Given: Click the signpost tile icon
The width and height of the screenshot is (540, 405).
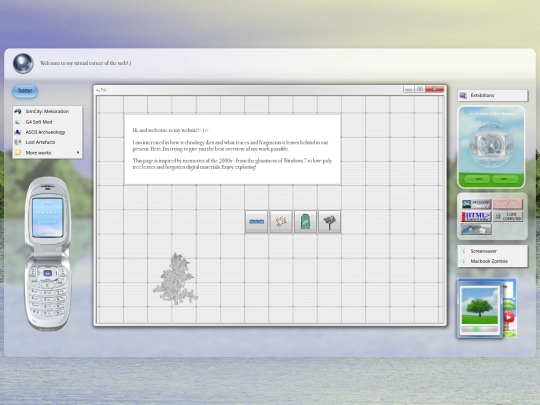Looking at the screenshot, I should click(330, 221).
